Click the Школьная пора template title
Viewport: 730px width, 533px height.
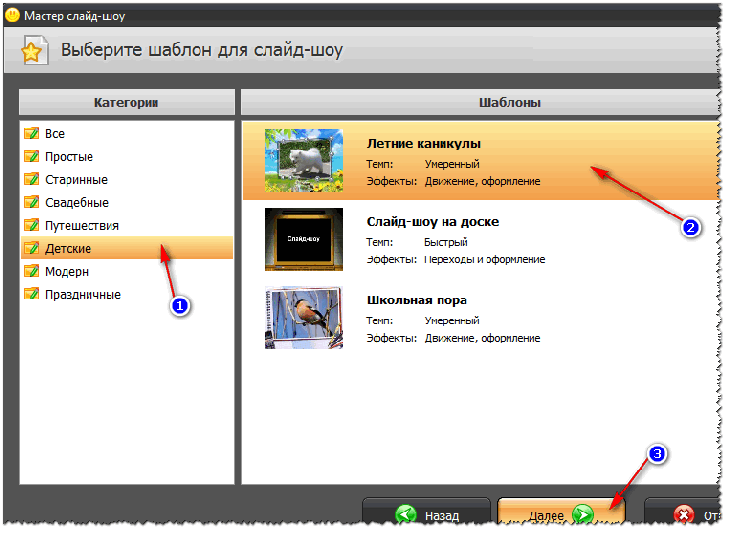tap(417, 301)
